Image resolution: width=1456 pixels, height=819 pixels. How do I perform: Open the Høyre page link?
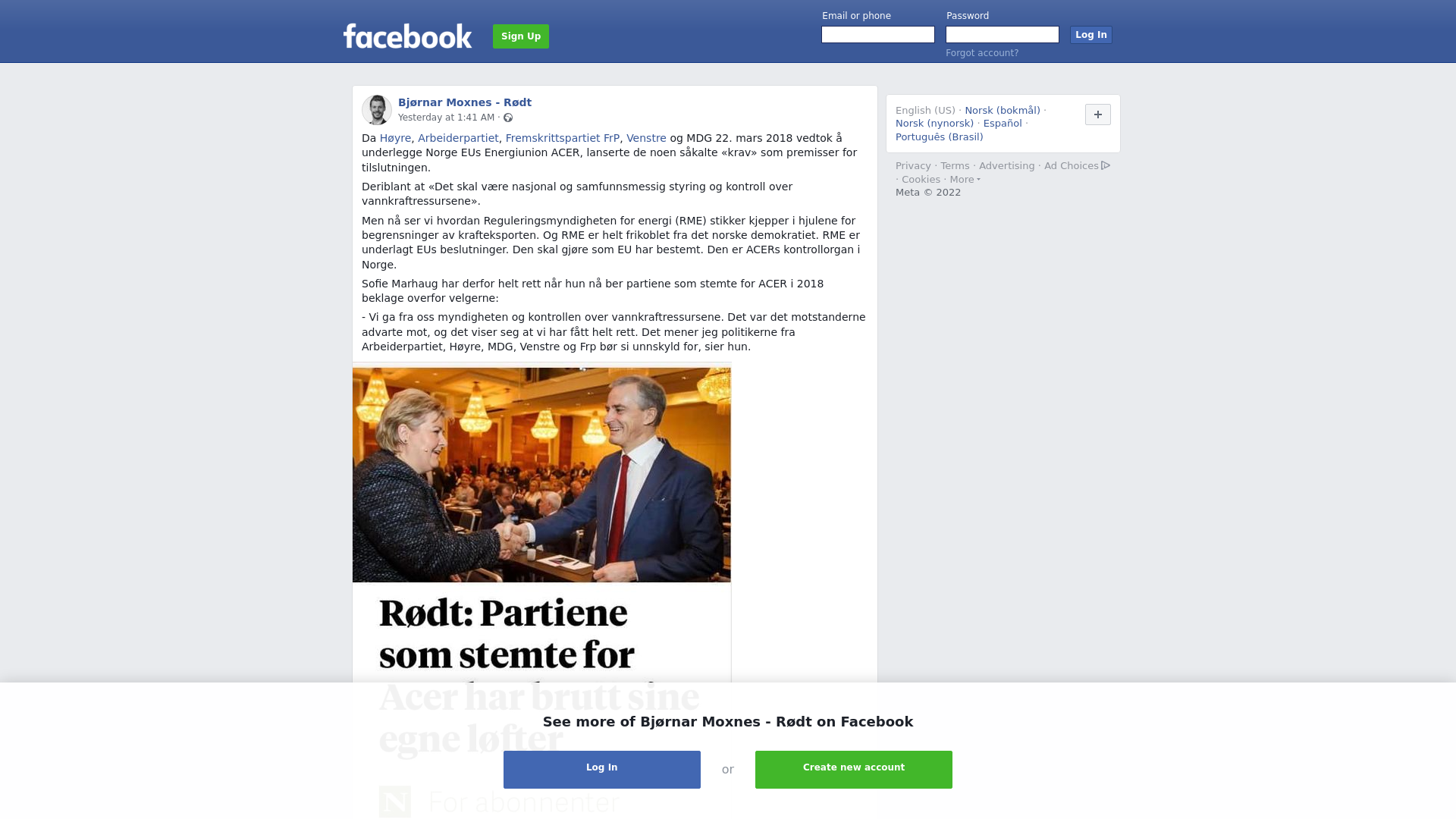(x=395, y=138)
